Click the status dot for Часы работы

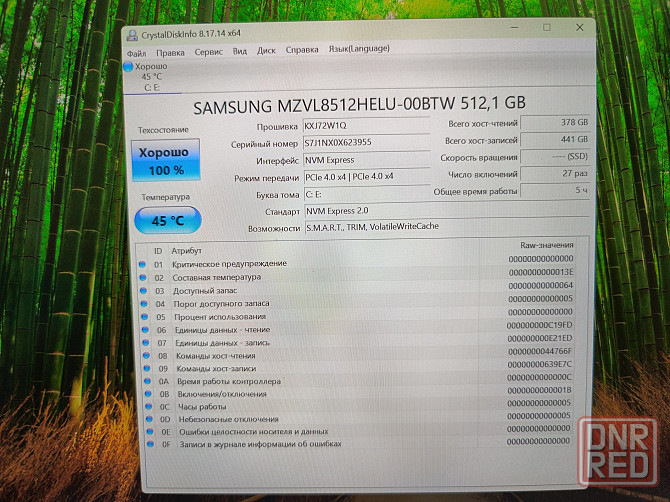pyautogui.click(x=149, y=406)
